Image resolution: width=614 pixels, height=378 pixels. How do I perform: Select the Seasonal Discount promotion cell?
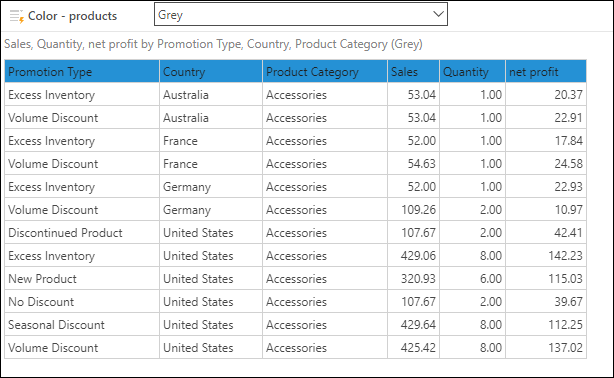pyautogui.click(x=82, y=325)
